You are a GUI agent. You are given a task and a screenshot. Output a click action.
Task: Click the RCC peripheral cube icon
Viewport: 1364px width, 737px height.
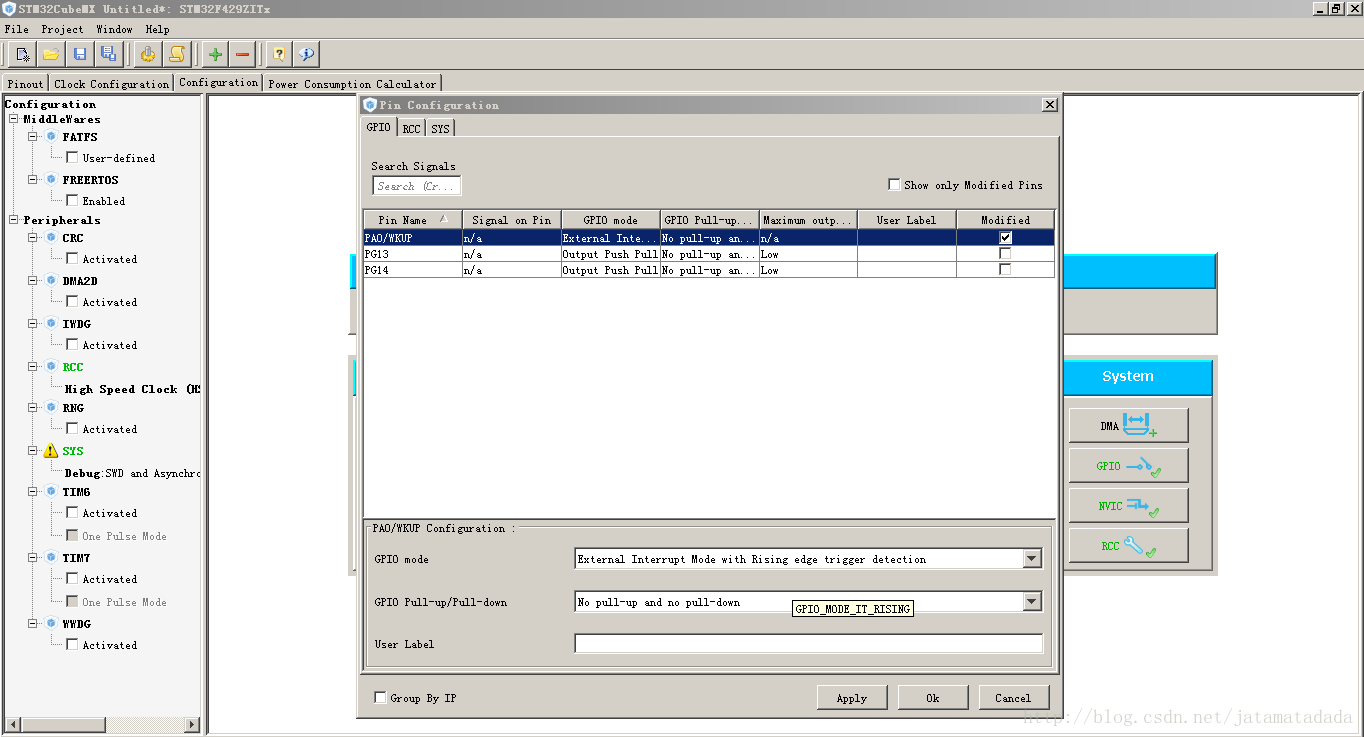(51, 366)
